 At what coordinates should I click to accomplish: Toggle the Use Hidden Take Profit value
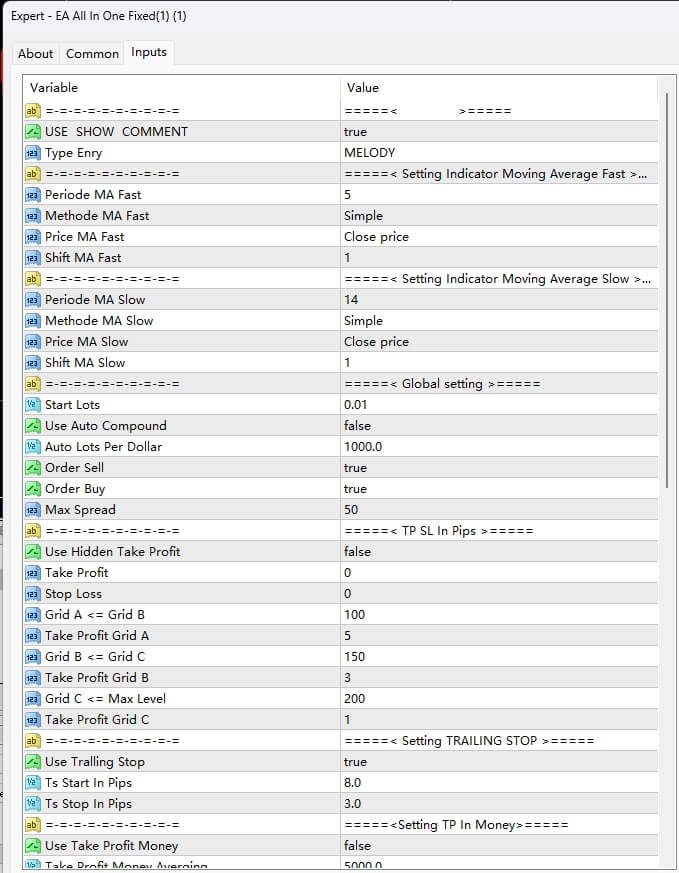pos(357,552)
